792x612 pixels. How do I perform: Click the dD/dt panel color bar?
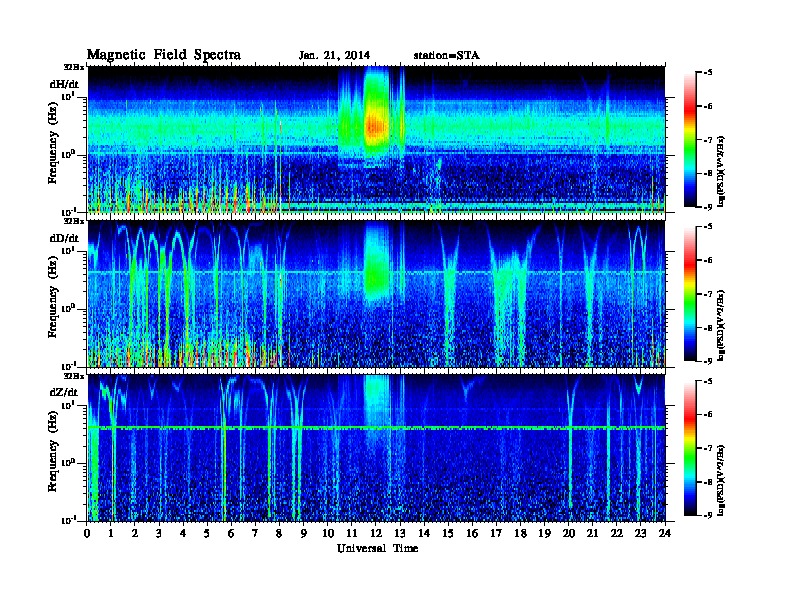(690, 294)
